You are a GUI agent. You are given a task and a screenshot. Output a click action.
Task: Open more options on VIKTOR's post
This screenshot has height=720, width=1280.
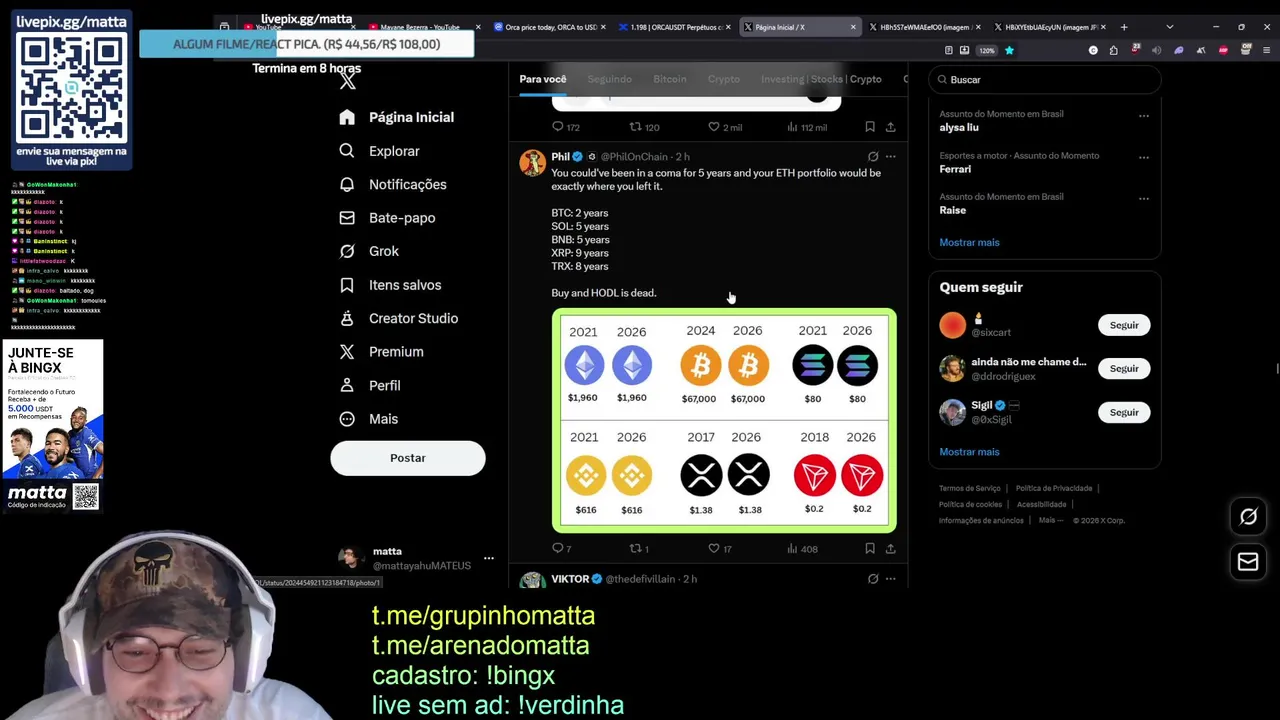(890, 579)
